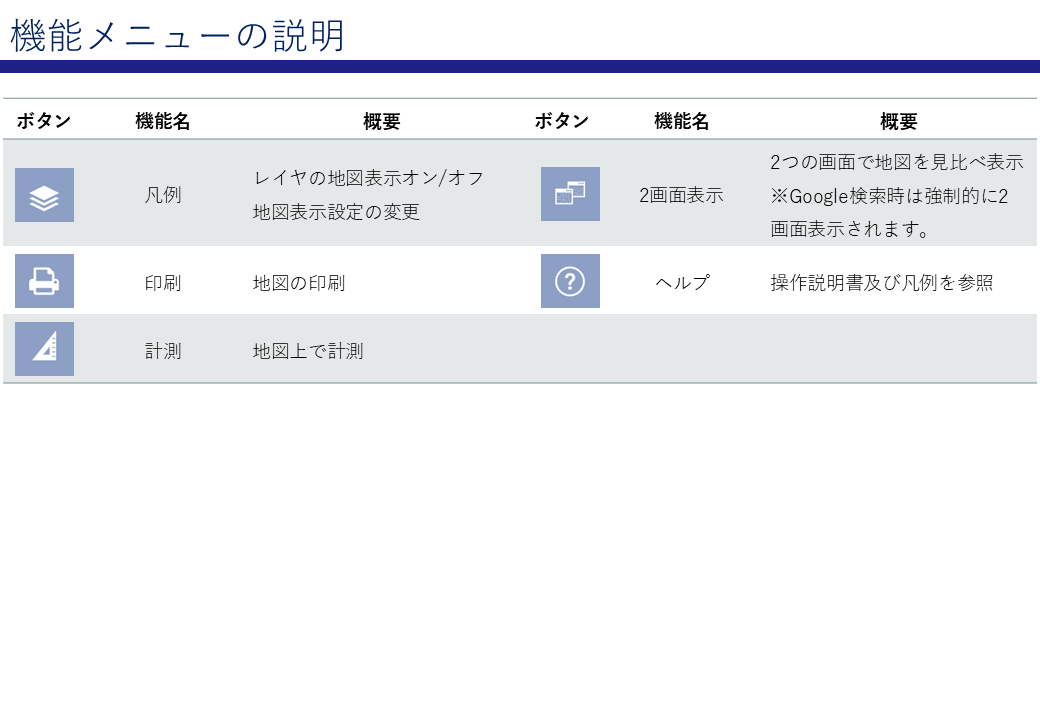The image size is (1040, 720).
Task: Open the 2画面表示 dual-screen icon
Action: click(x=570, y=195)
